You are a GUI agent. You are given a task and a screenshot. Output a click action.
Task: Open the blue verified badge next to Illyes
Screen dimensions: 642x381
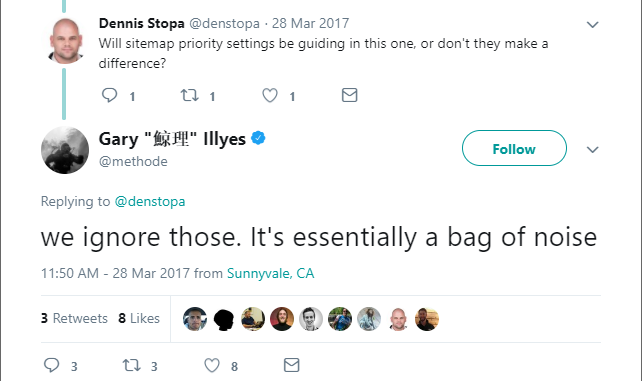click(x=258, y=138)
